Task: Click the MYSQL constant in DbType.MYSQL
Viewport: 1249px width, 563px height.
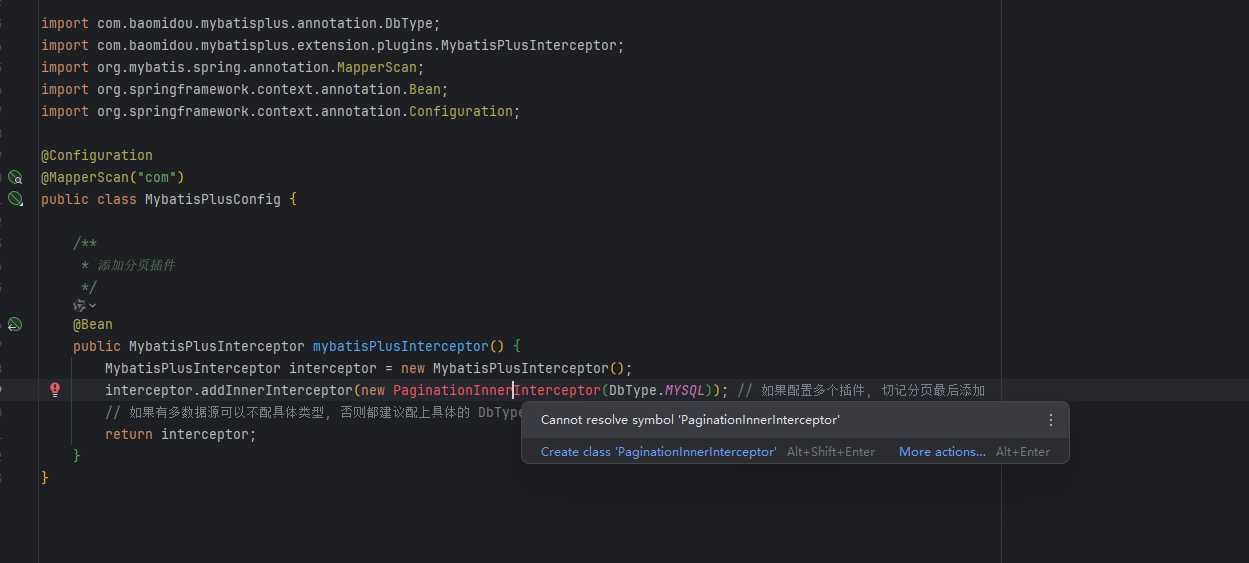Action: [685, 390]
